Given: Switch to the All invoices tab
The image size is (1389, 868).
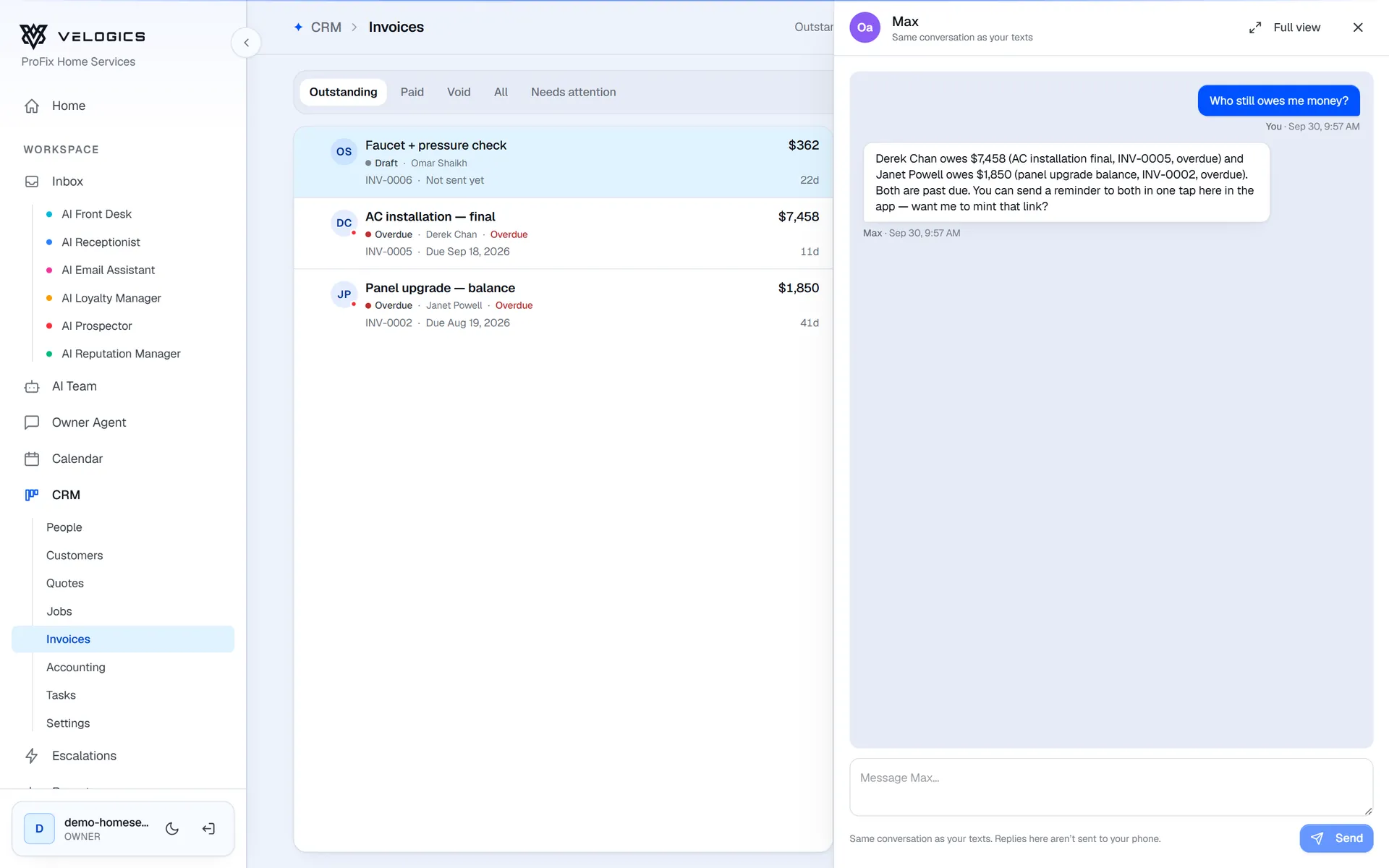Looking at the screenshot, I should [501, 92].
